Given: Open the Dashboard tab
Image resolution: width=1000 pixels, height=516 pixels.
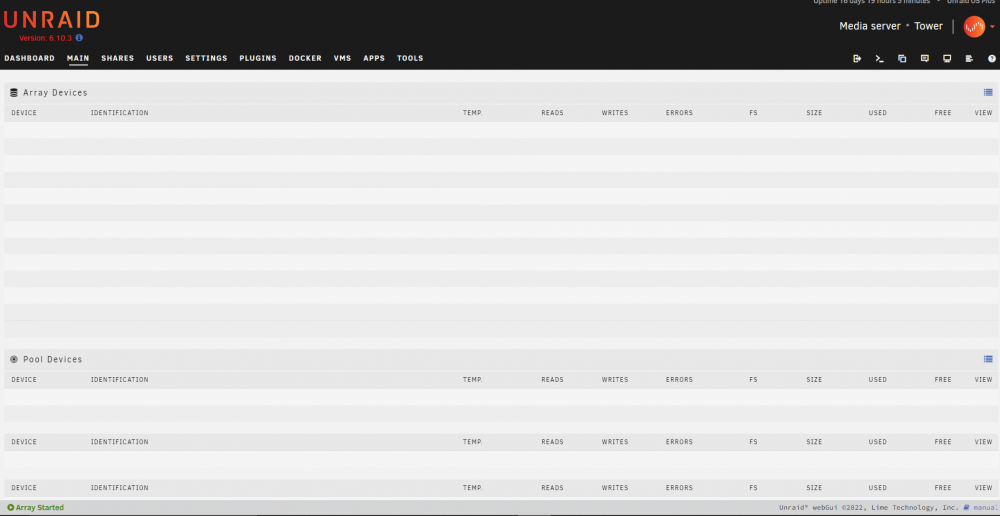Looking at the screenshot, I should (x=29, y=58).
